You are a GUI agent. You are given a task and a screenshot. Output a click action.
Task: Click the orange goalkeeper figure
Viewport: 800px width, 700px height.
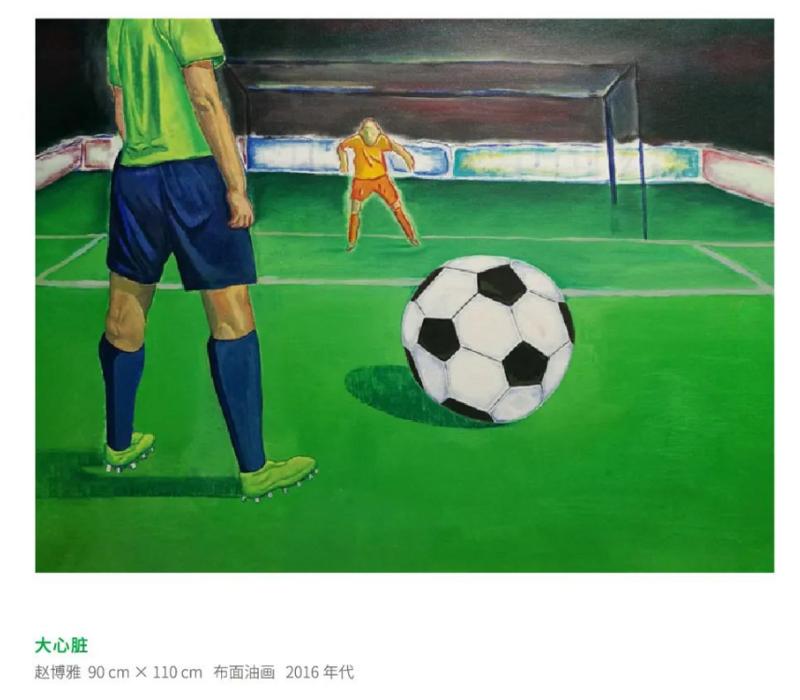coord(377,184)
